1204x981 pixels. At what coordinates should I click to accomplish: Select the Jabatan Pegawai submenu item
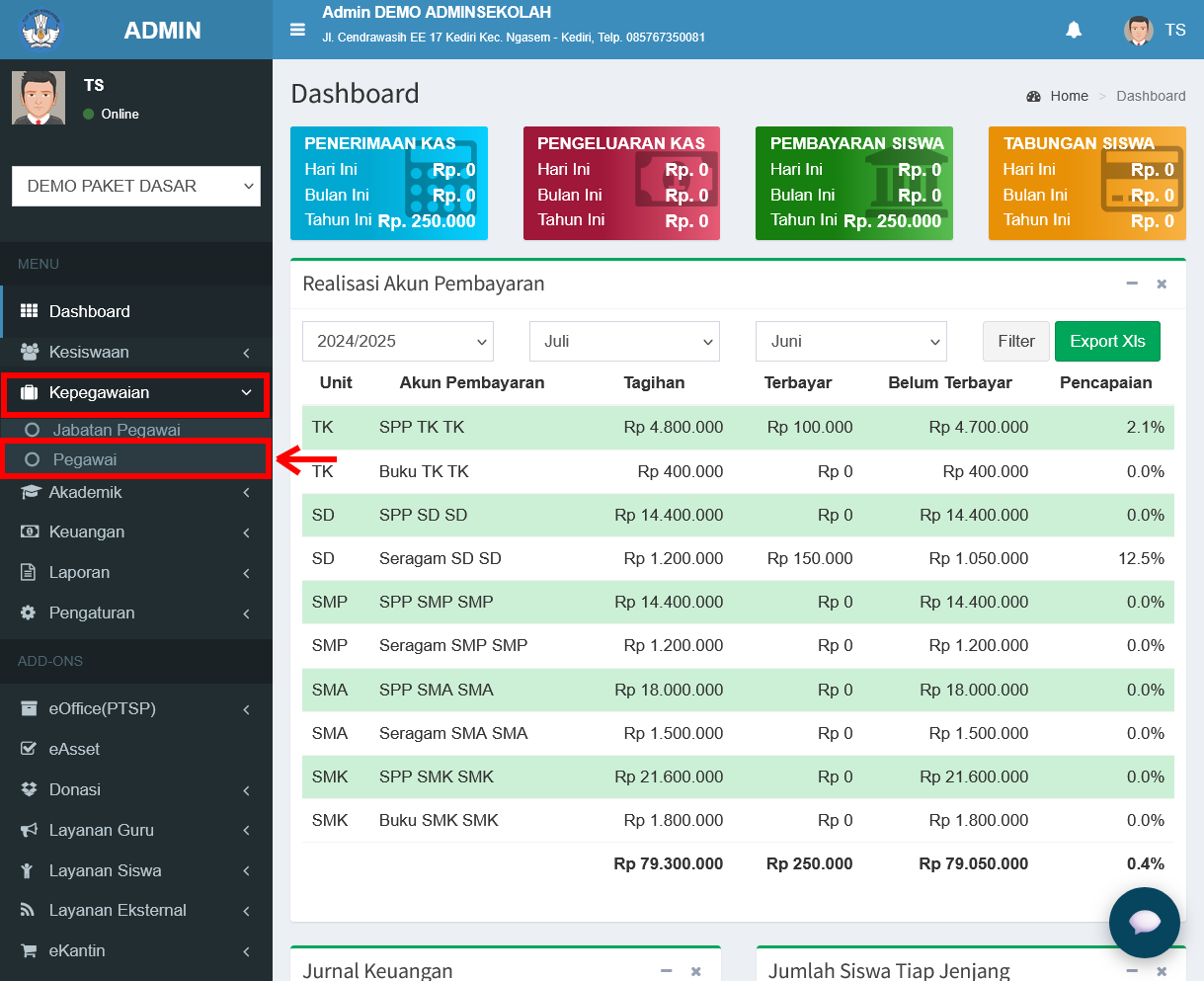[x=136, y=430]
